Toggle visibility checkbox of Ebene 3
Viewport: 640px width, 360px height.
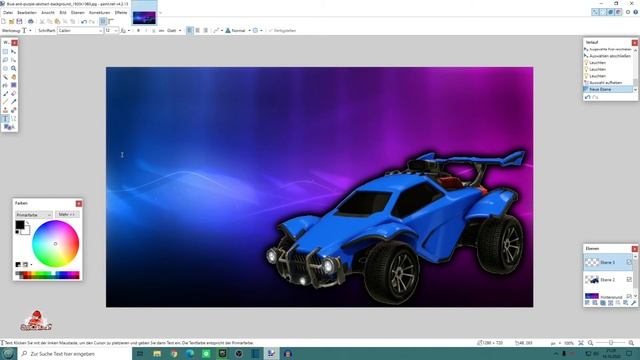pos(629,262)
